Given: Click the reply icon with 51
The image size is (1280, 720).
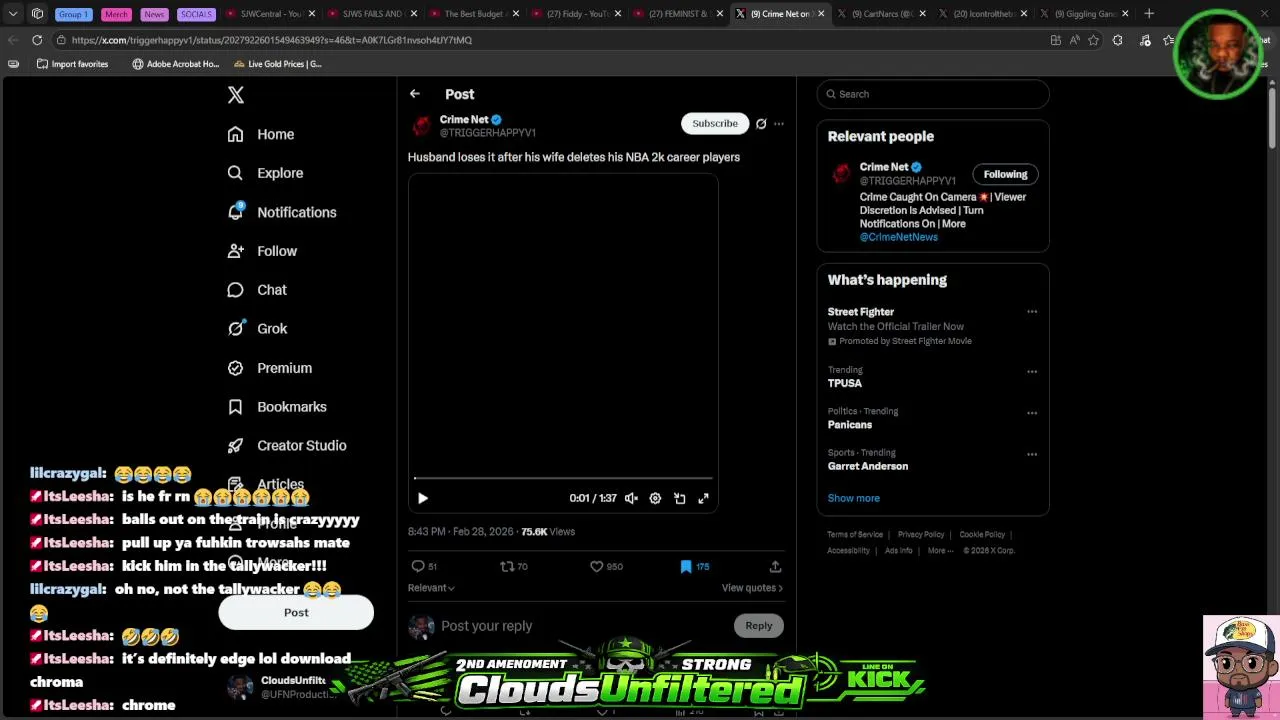Looking at the screenshot, I should pos(424,566).
